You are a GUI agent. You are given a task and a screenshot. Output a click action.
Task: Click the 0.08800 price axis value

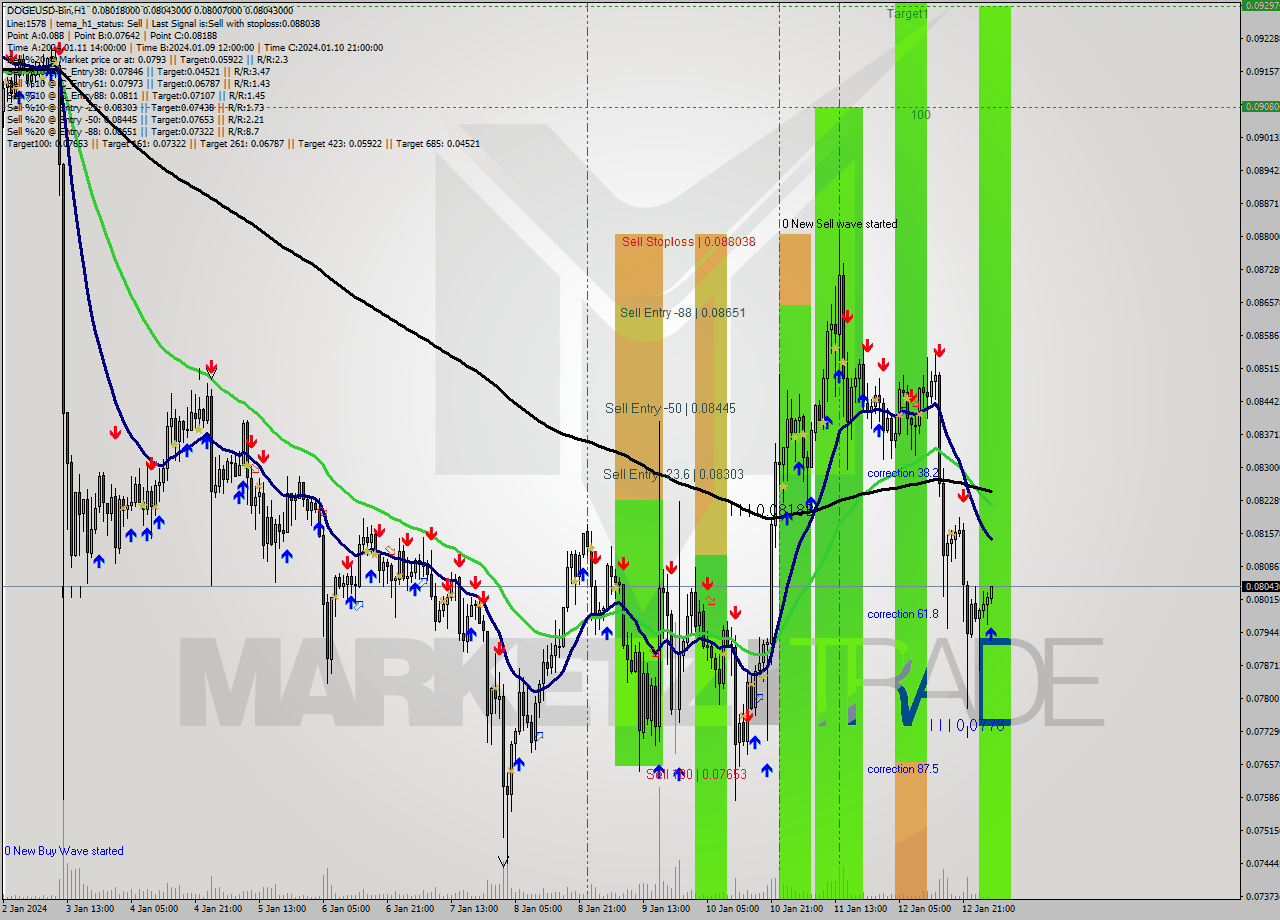tap(1262, 236)
